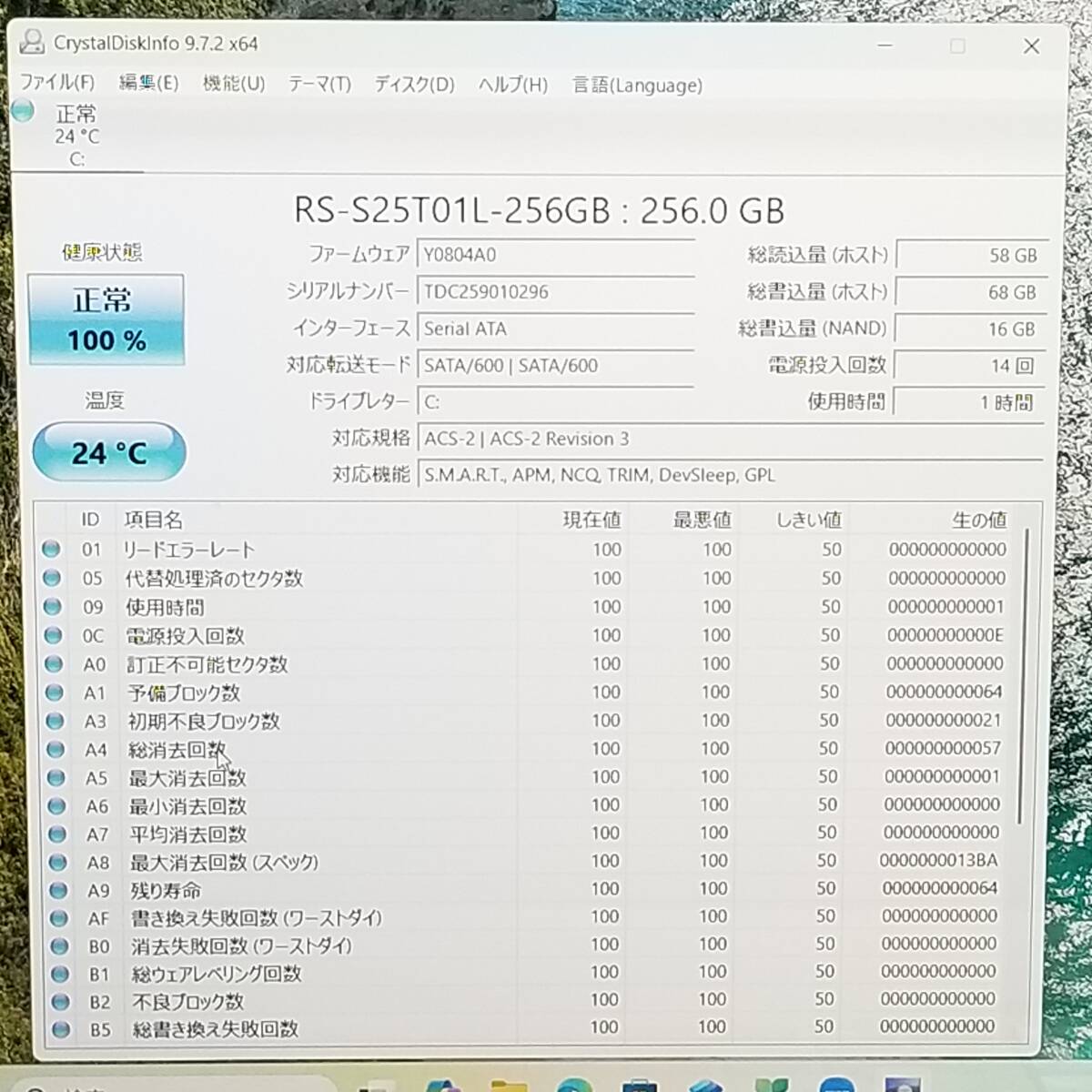Viewport: 1092px width, 1092px height.
Task: Click the ファームウェア value field
Action: 555,255
